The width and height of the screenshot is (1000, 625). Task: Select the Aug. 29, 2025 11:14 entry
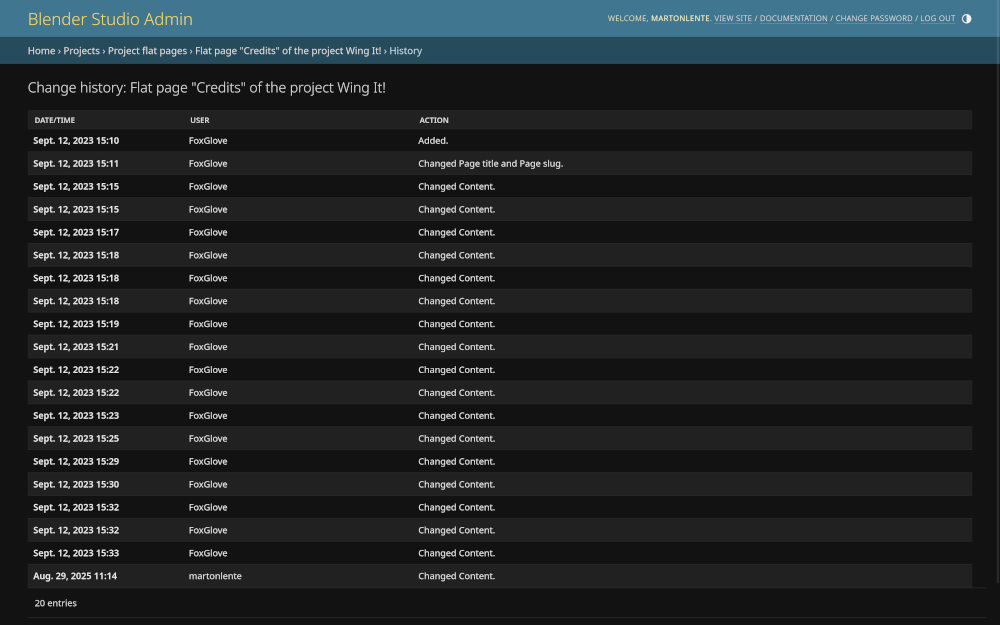click(75, 576)
